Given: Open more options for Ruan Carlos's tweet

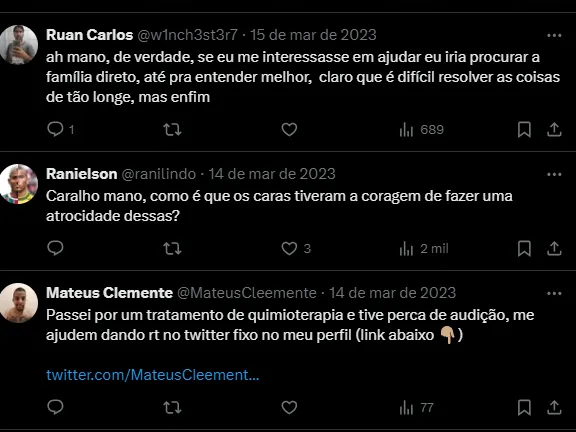Looking at the screenshot, I should tap(554, 35).
